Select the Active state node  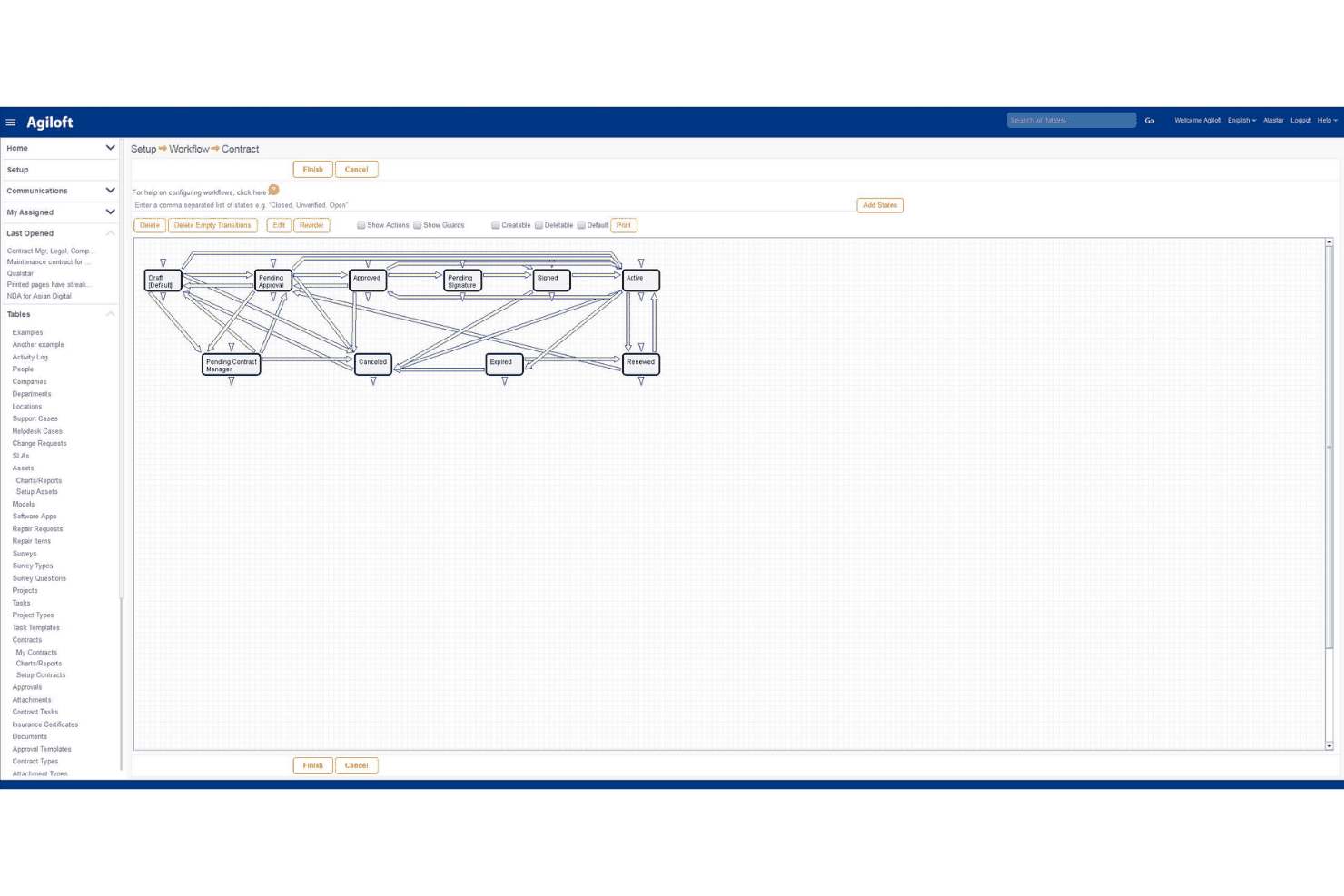pos(641,281)
